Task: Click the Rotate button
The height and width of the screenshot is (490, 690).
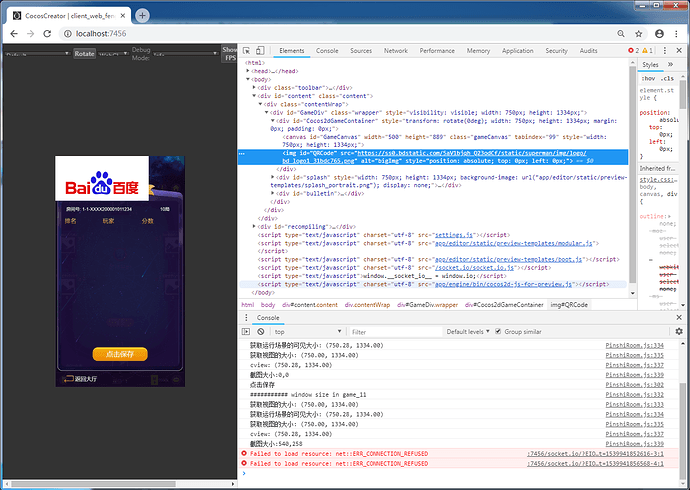Action: point(84,54)
